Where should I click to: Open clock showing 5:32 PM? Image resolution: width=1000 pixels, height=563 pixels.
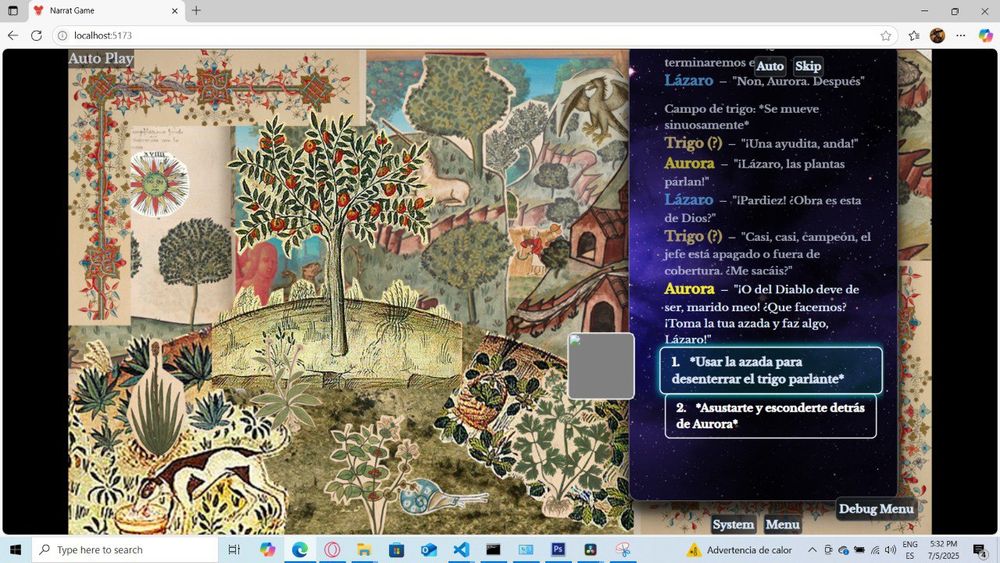coord(943,550)
